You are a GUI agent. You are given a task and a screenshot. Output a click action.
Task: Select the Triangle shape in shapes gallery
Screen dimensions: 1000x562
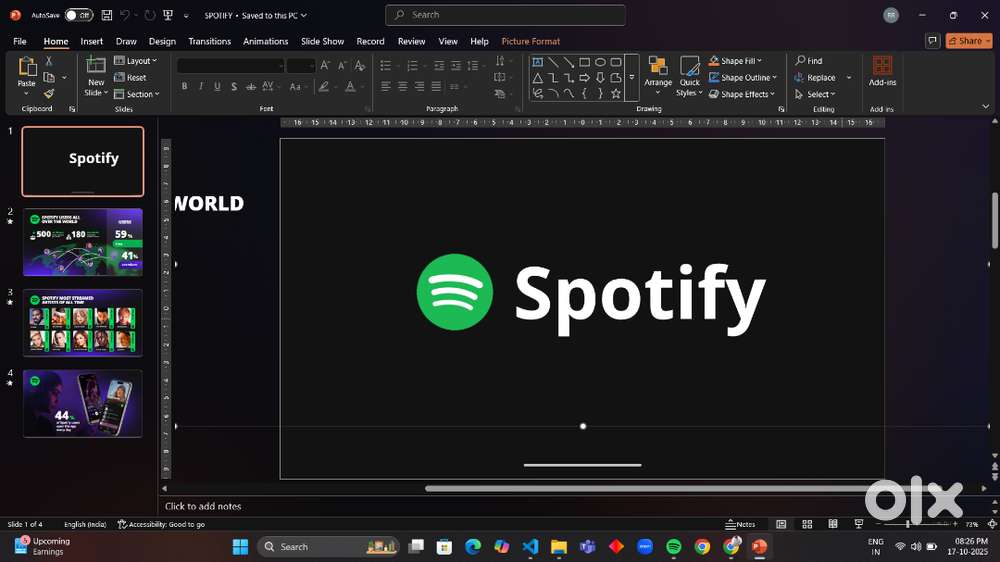(x=538, y=78)
